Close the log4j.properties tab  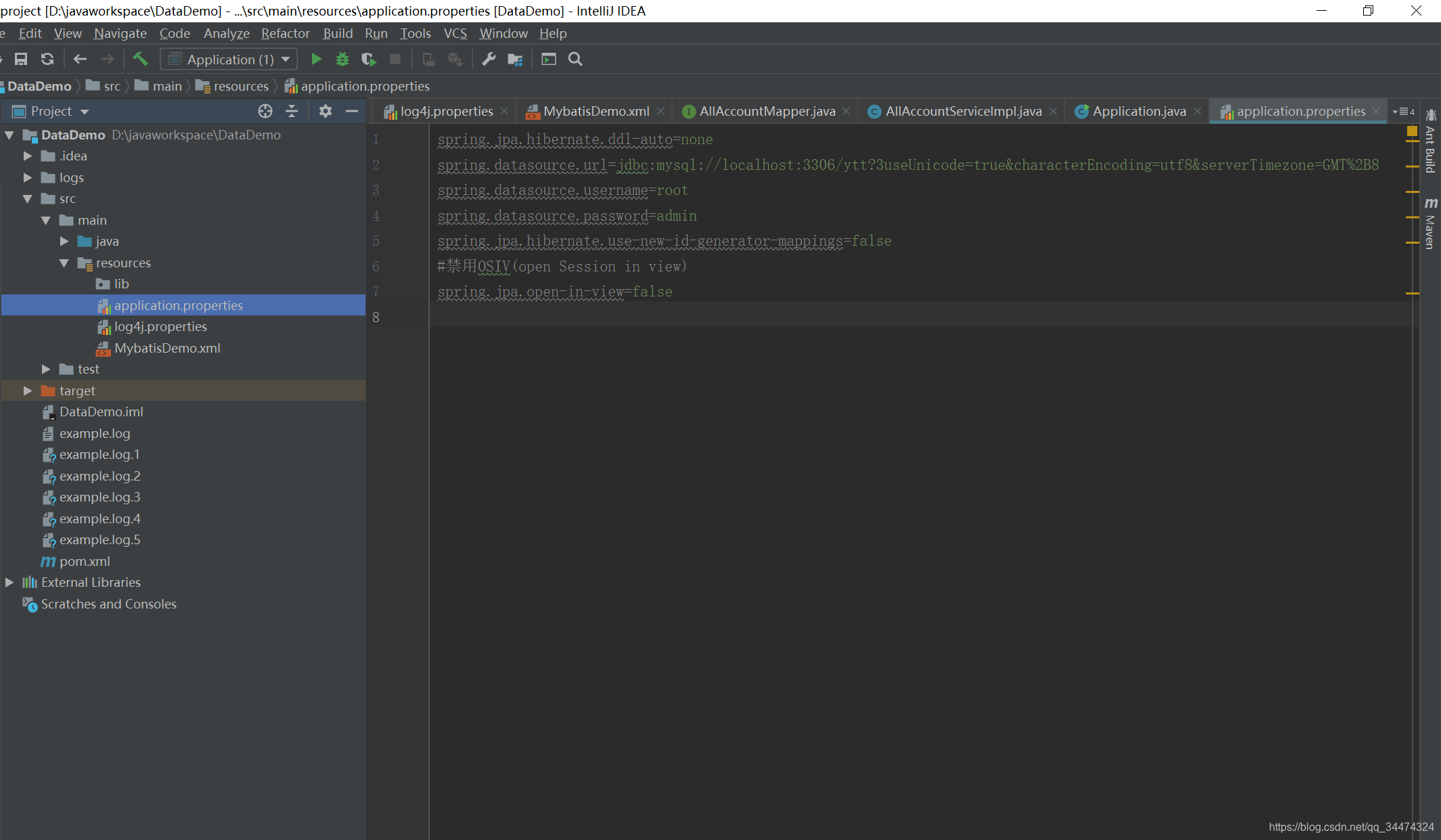point(504,111)
